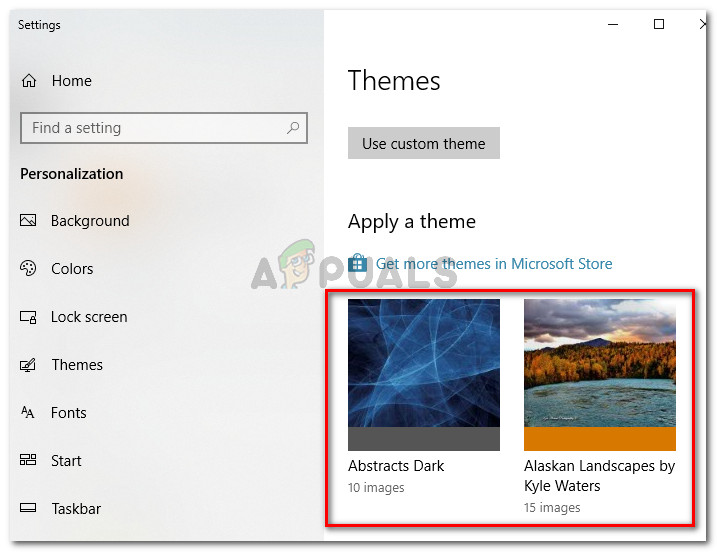Minimize the Settings window
Image resolution: width=717 pixels, height=552 pixels.
(x=613, y=24)
